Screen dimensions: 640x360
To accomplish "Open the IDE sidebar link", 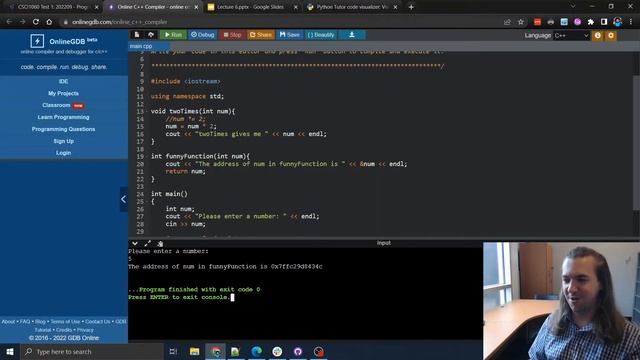I will [63, 81].
